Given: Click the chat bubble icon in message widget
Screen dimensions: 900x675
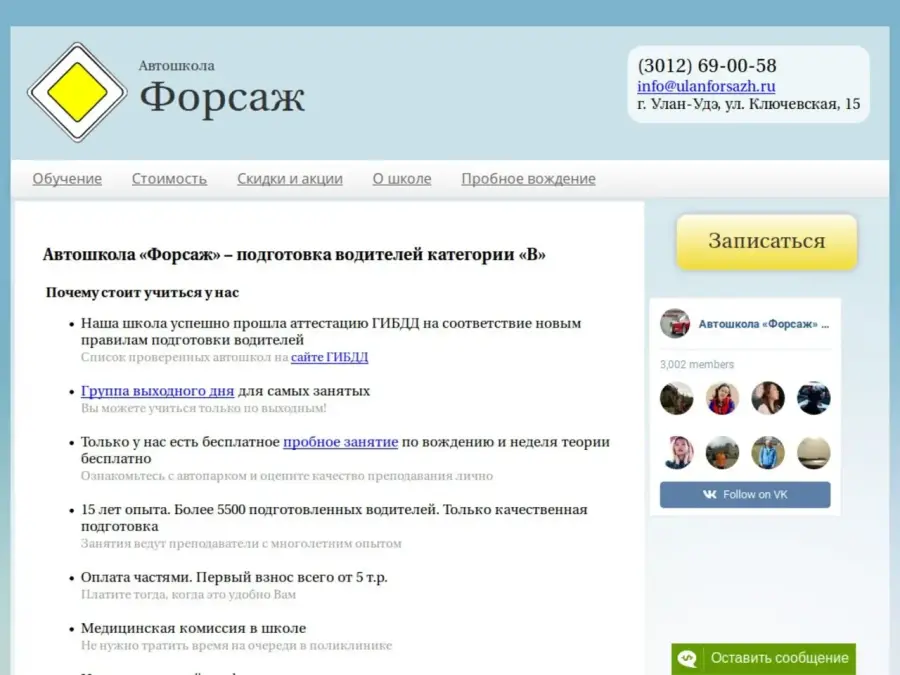Looking at the screenshot, I should [688, 658].
